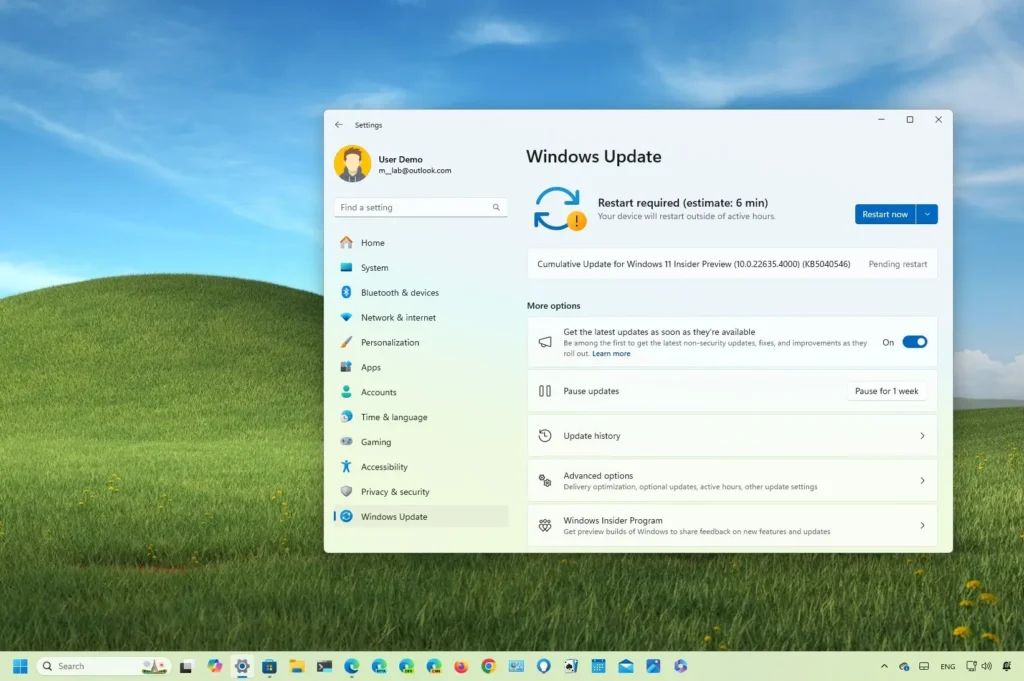Click the touch keyboard icon in the tray
1024x681 pixels.
(x=924, y=667)
